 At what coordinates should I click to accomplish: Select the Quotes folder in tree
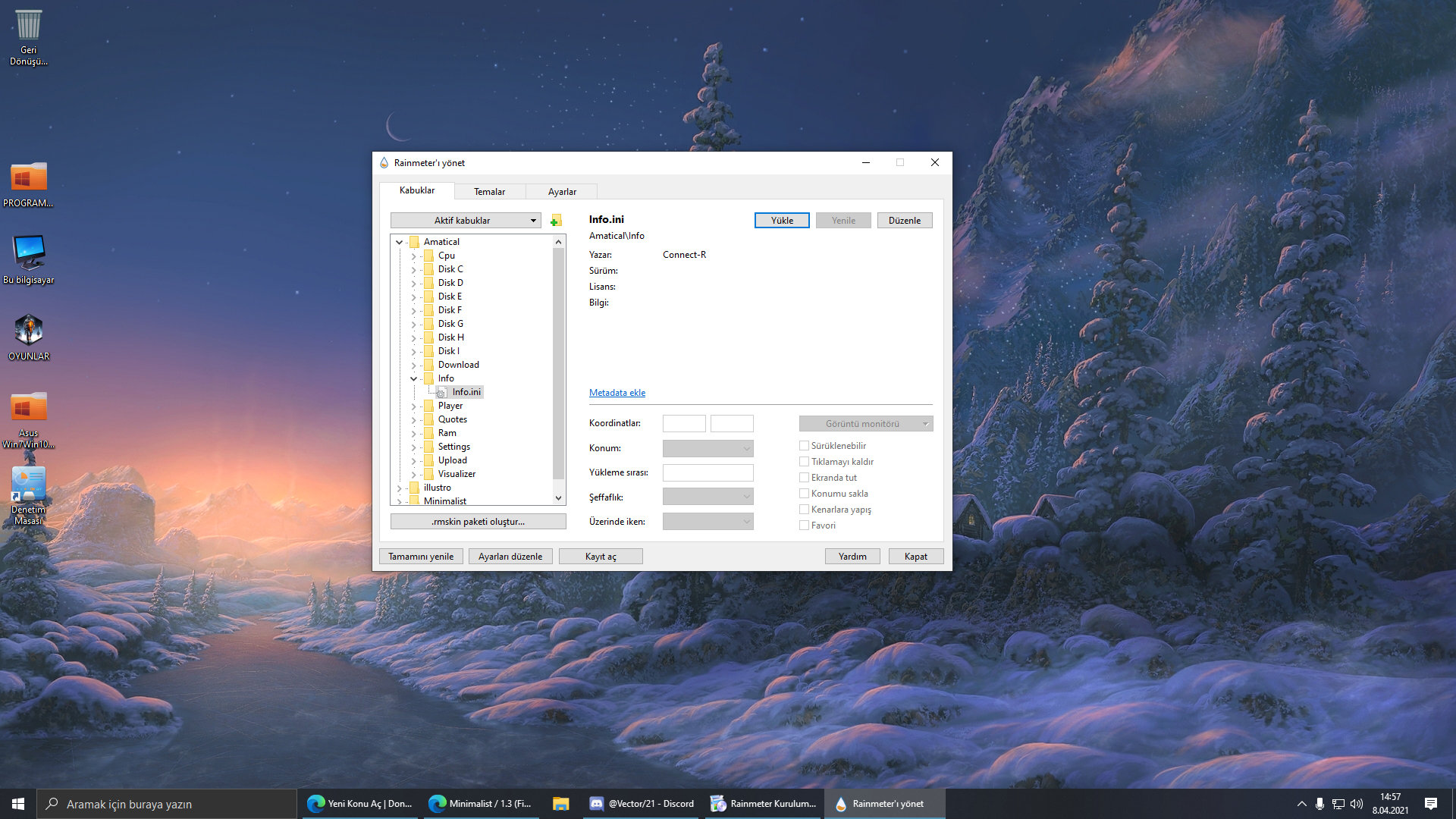[452, 419]
